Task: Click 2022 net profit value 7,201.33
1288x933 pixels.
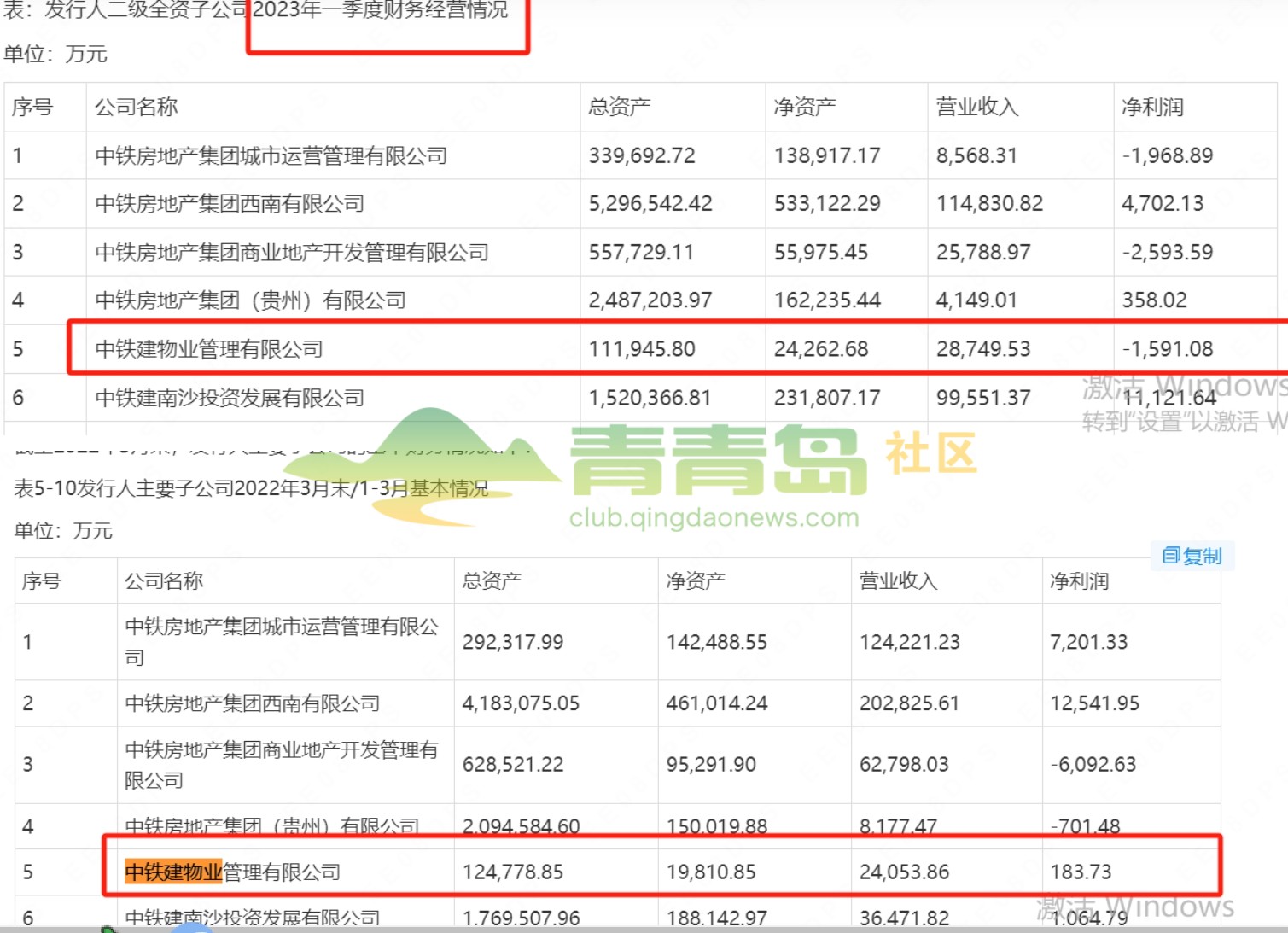Action: (1089, 642)
